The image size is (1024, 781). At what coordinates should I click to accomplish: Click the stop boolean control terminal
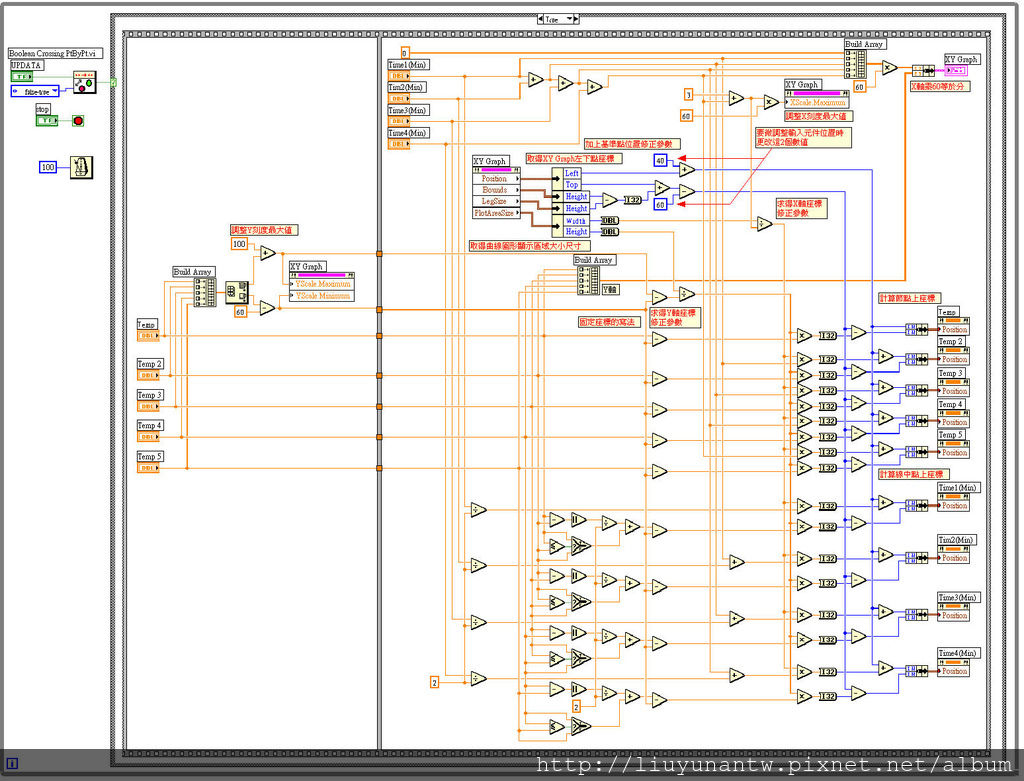[47, 121]
